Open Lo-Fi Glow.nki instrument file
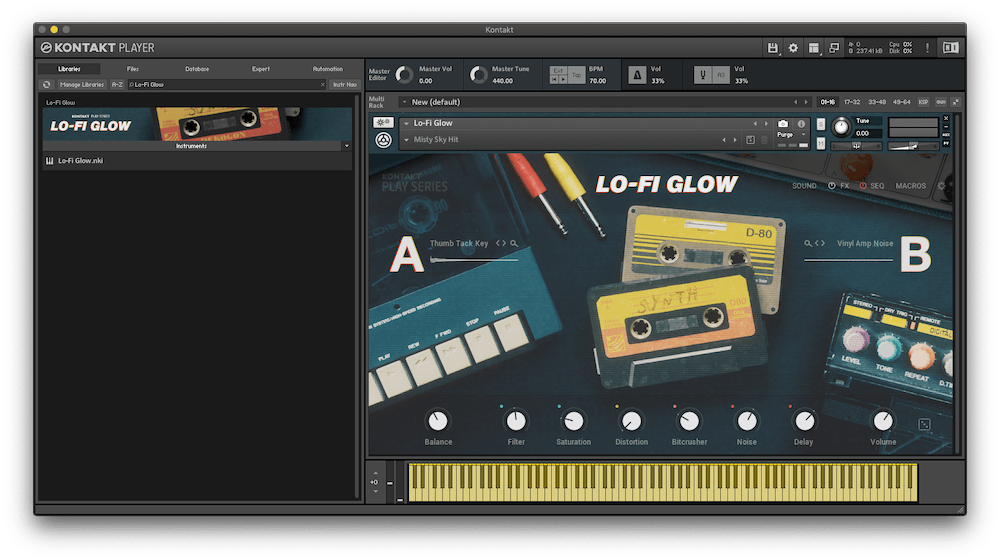1000x560 pixels. point(197,161)
